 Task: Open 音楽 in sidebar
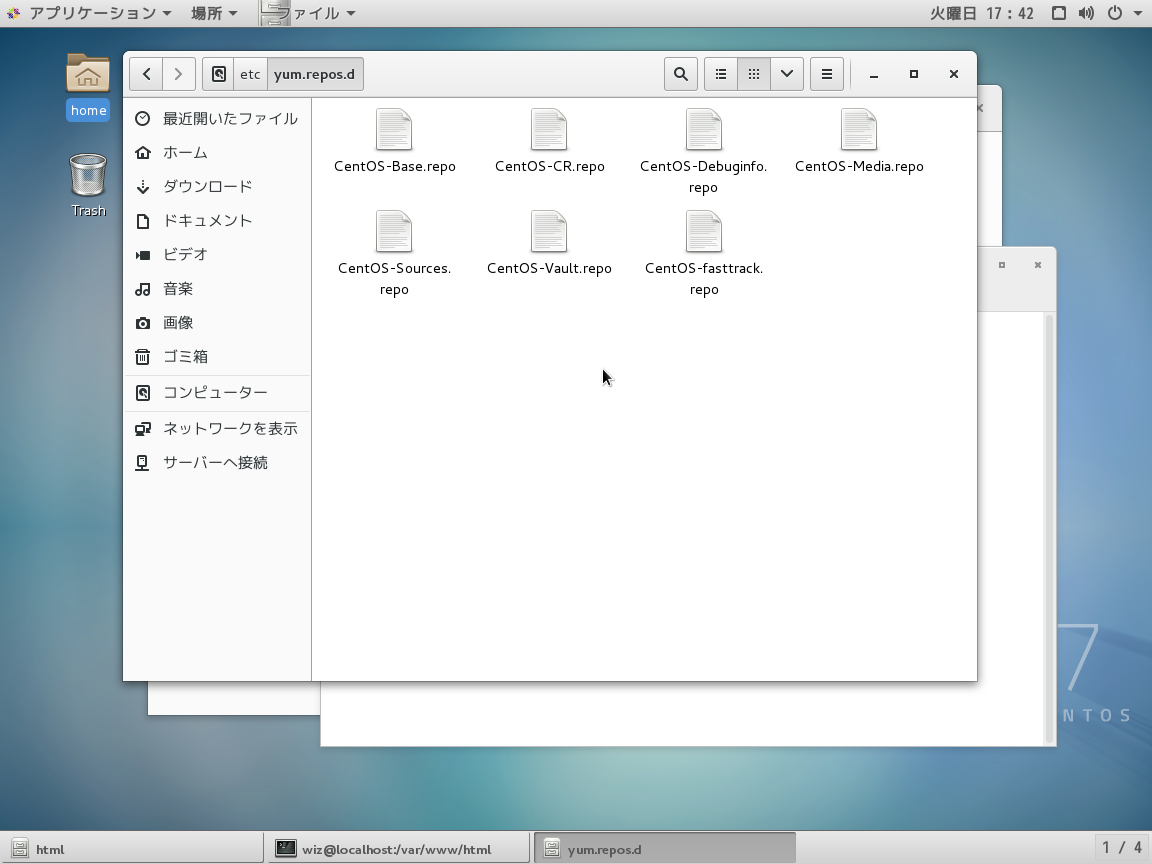(217, 289)
